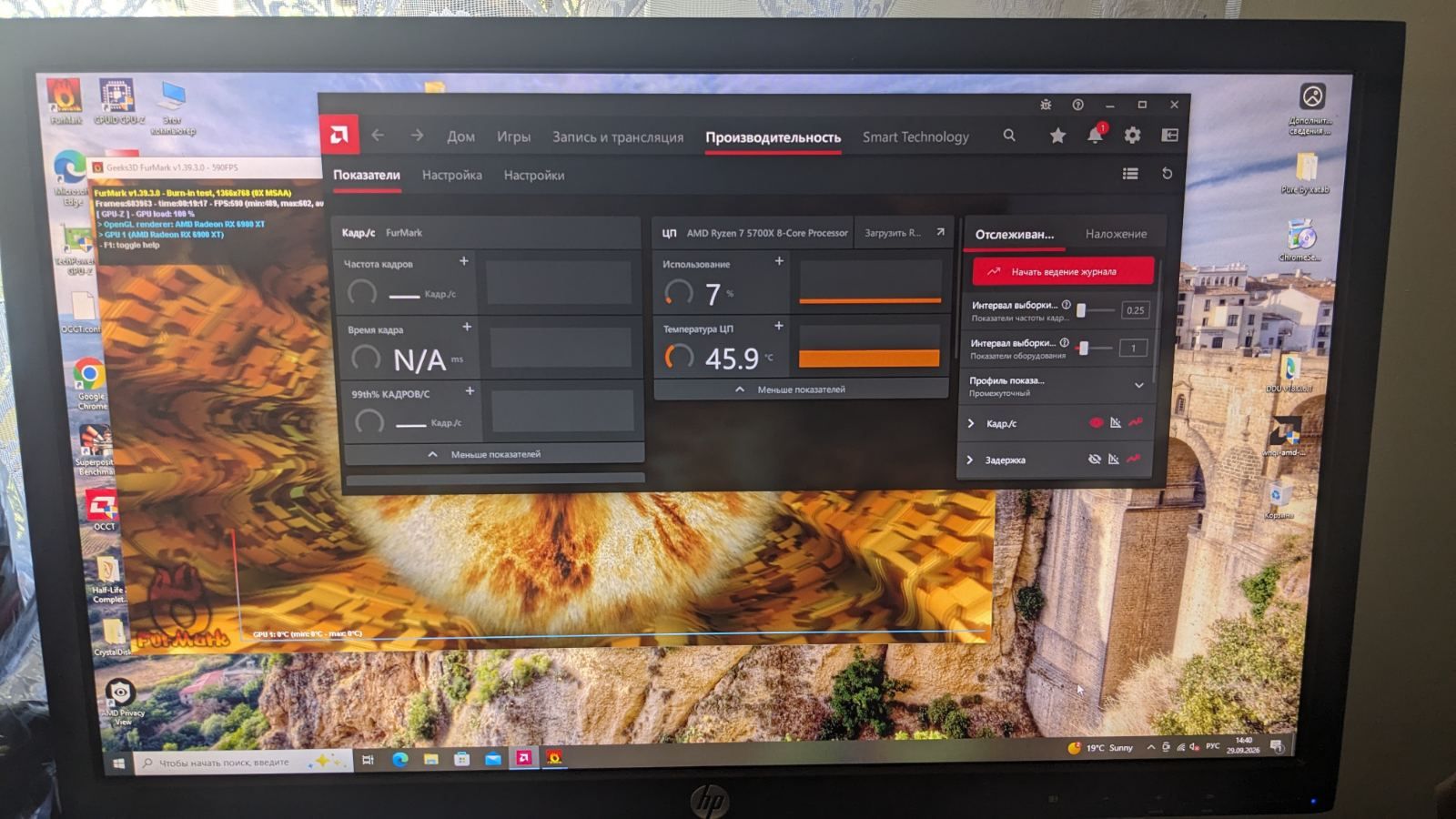Add Использование metric with plus

779,260
